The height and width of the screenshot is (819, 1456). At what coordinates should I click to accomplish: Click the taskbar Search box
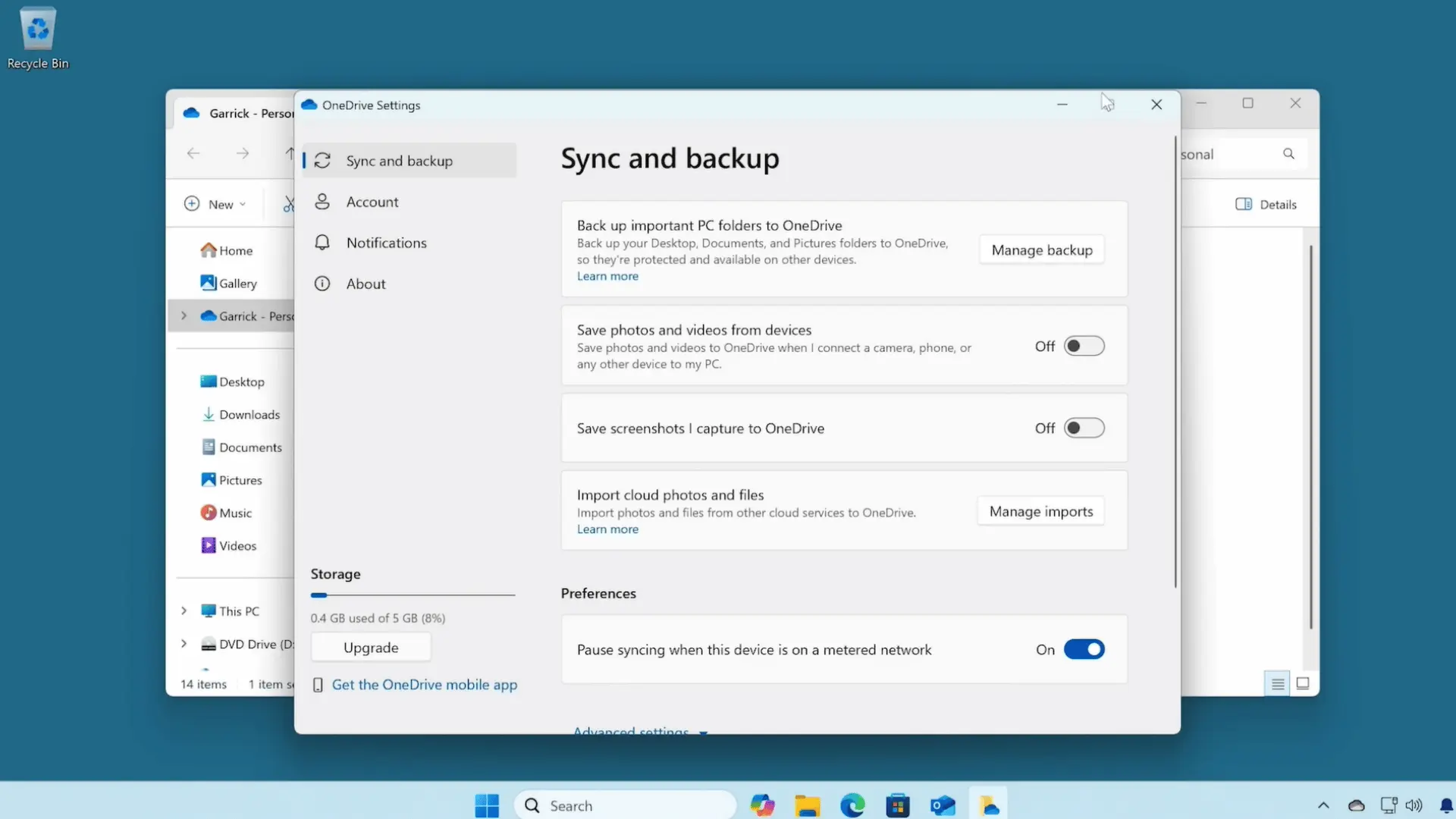coord(625,805)
